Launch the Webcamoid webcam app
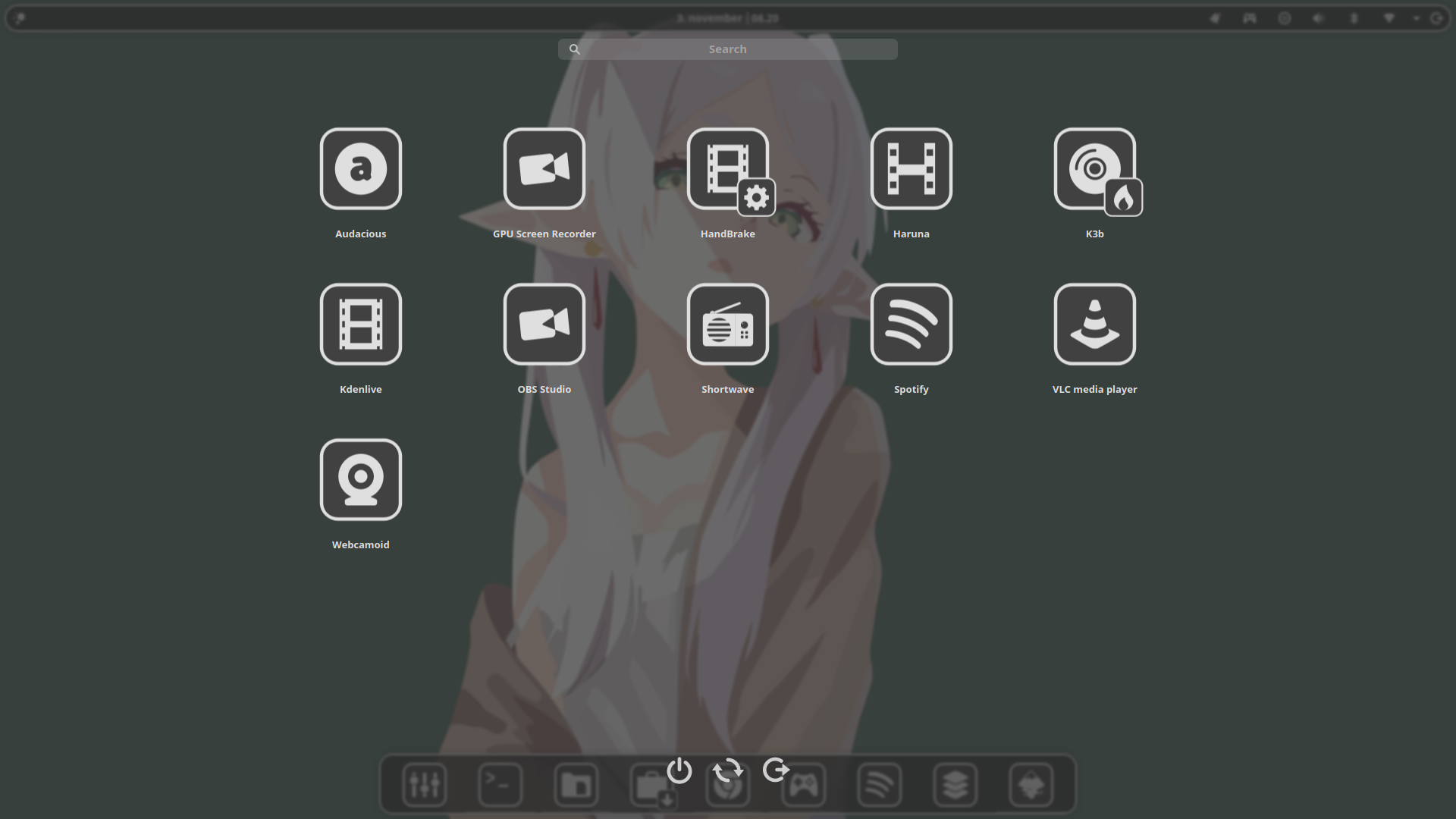The height and width of the screenshot is (819, 1456). point(360,479)
